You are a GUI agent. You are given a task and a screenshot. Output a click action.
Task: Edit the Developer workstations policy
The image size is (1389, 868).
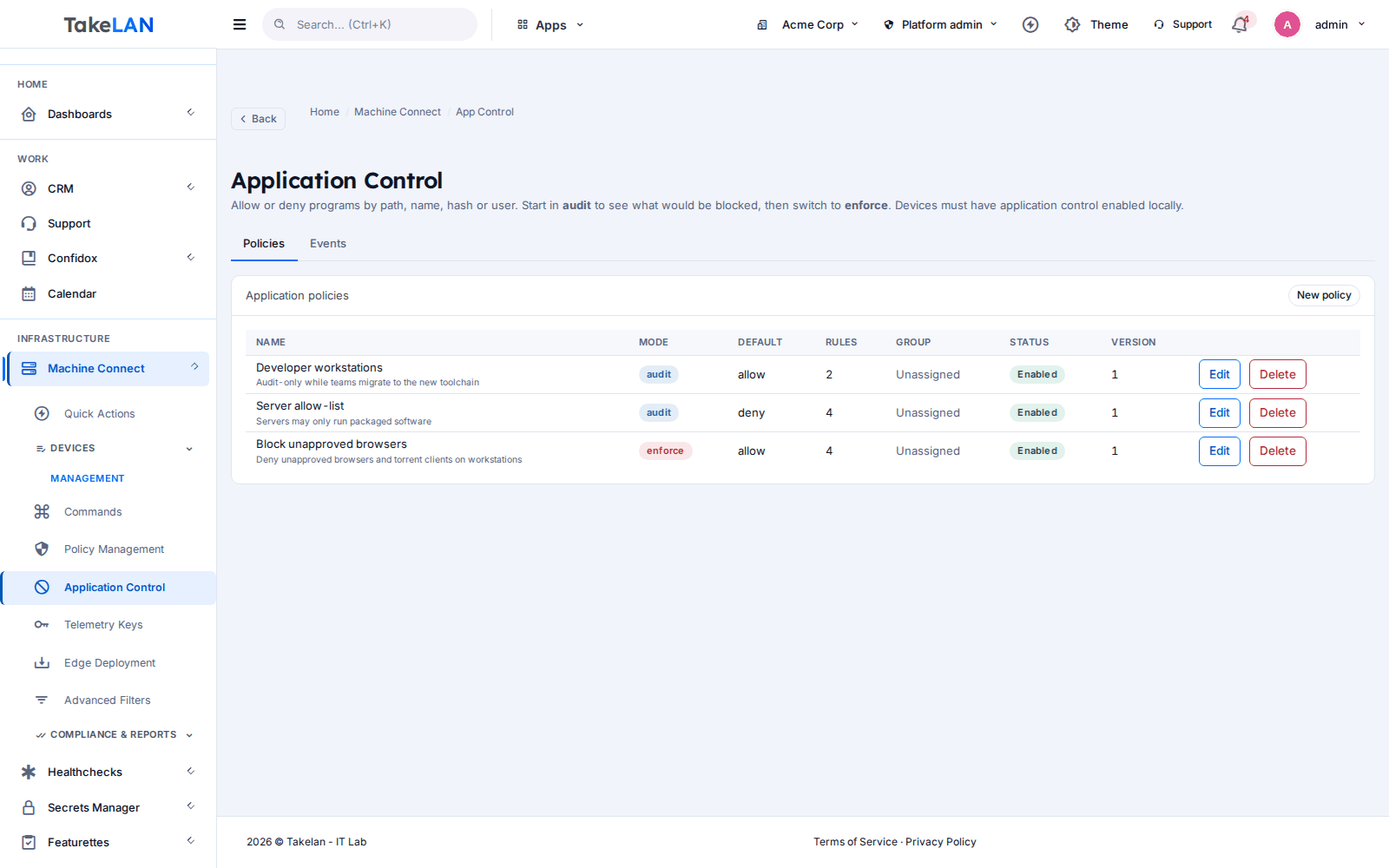[1220, 374]
